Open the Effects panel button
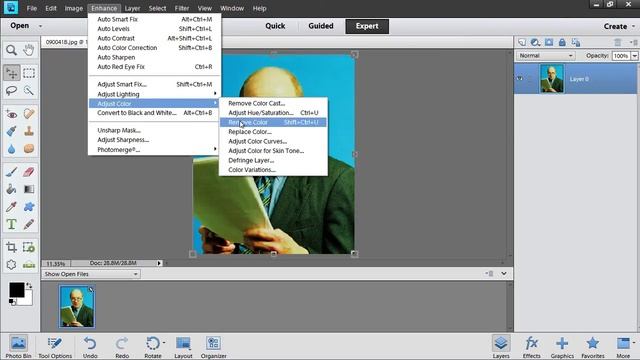The width and height of the screenshot is (640, 360). point(531,347)
